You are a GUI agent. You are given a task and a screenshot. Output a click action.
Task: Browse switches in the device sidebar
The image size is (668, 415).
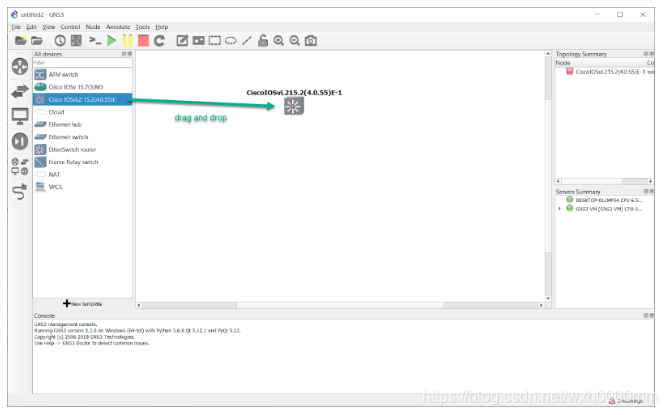tap(20, 91)
